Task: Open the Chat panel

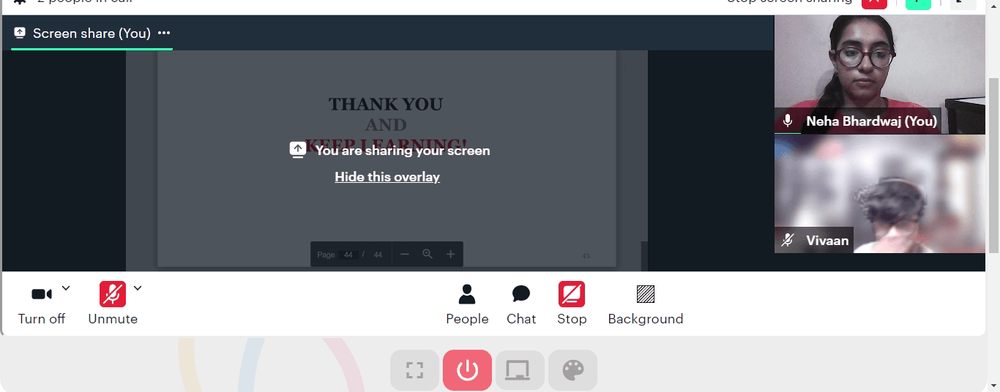Action: coord(521,304)
